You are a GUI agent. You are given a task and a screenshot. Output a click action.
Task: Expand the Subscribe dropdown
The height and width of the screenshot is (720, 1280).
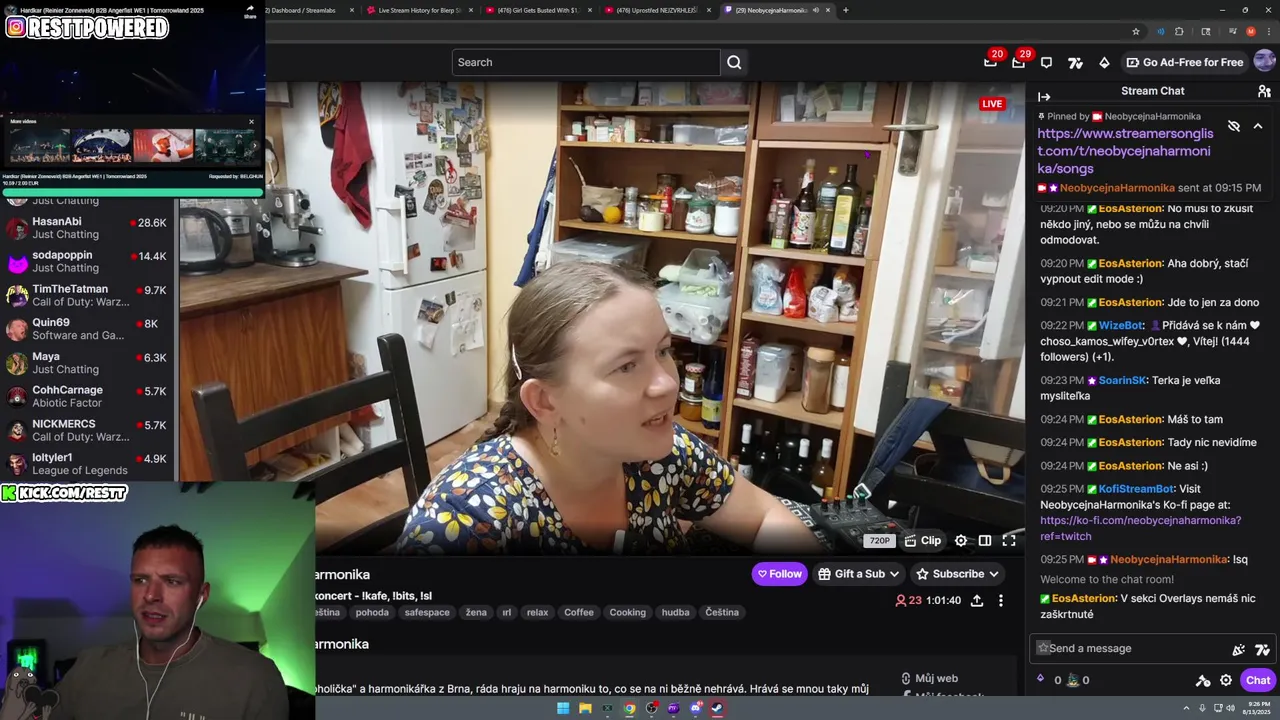956,574
